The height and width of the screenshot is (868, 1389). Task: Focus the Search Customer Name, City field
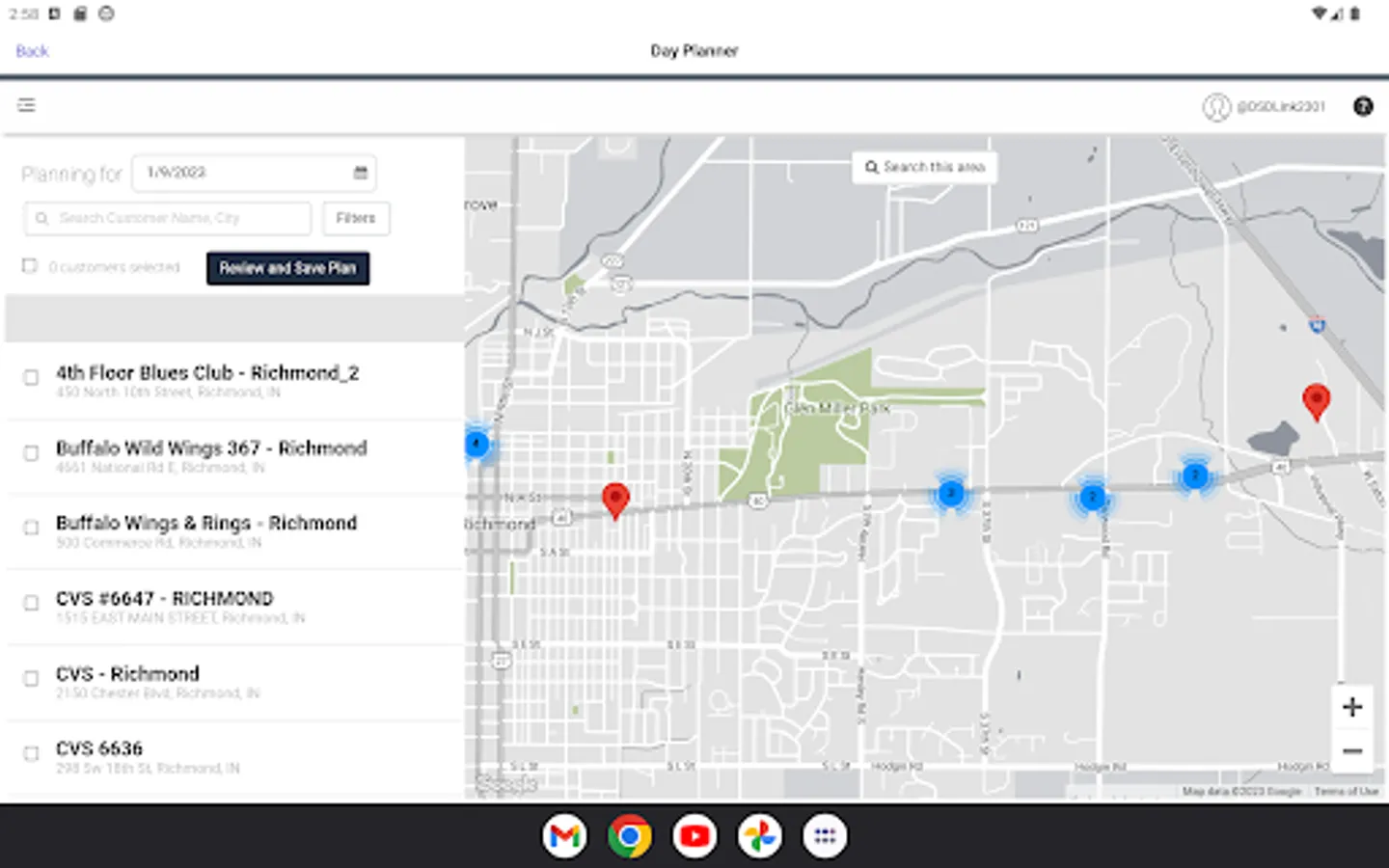click(x=168, y=219)
